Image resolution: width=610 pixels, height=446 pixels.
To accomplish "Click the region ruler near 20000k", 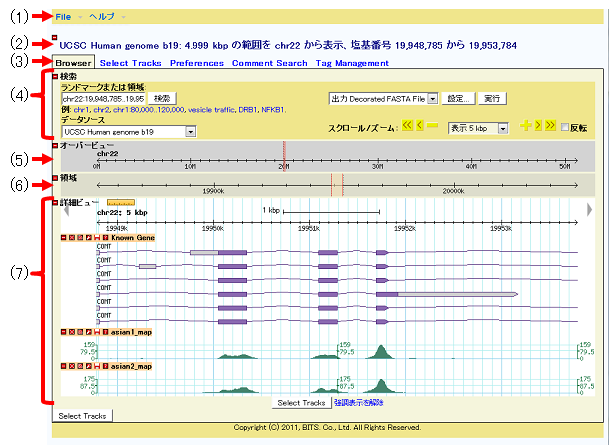I will (453, 186).
